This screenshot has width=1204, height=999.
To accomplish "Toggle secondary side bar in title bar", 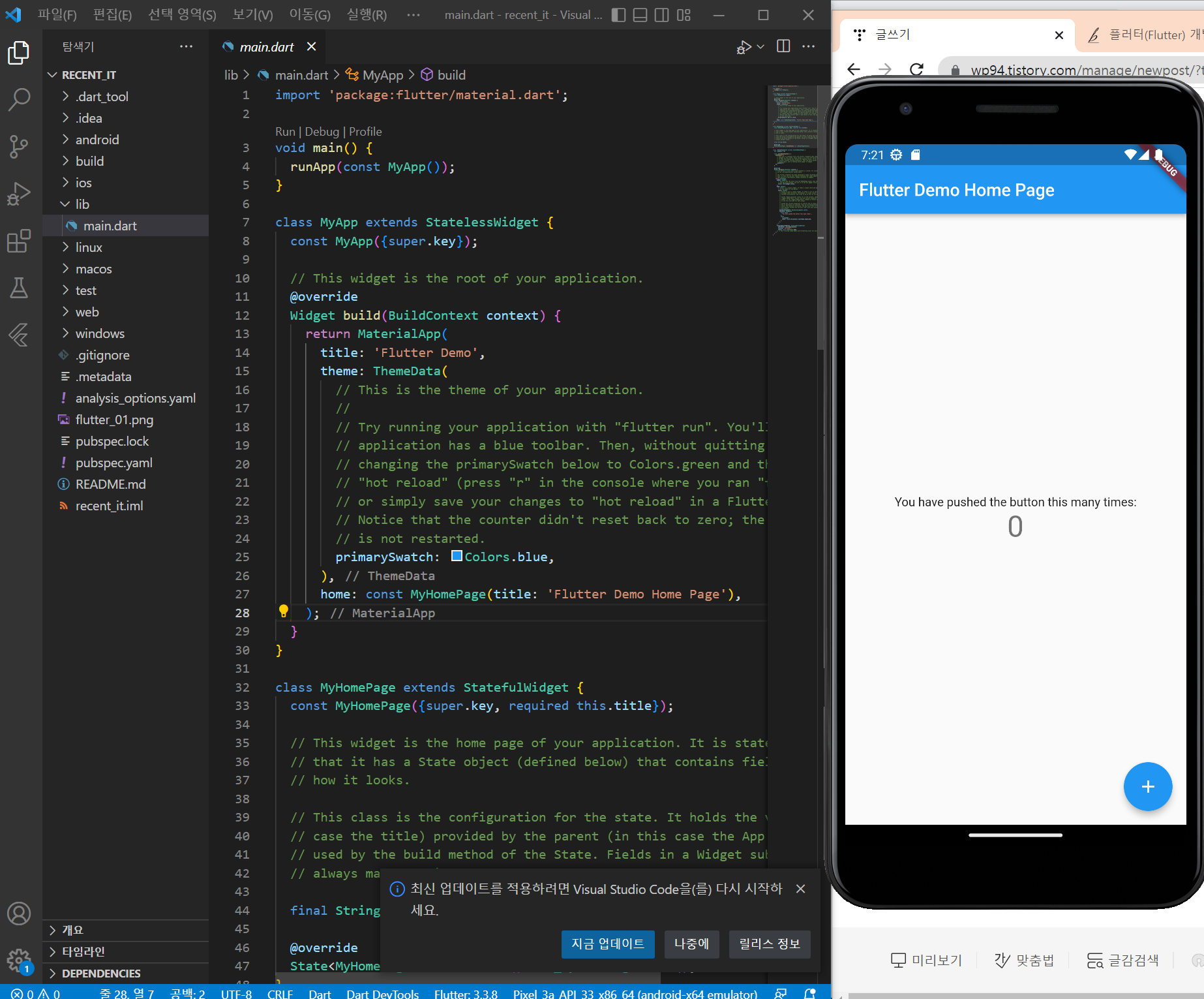I will click(x=662, y=15).
